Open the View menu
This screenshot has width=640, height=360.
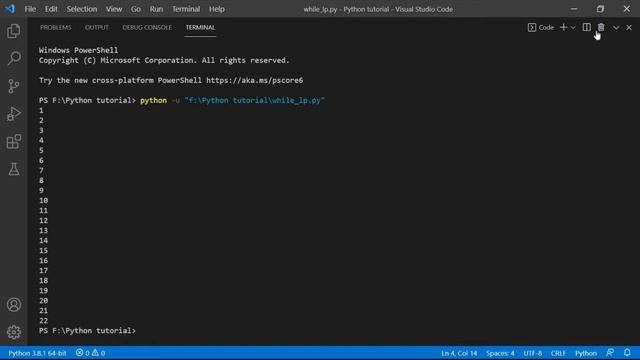click(114, 9)
